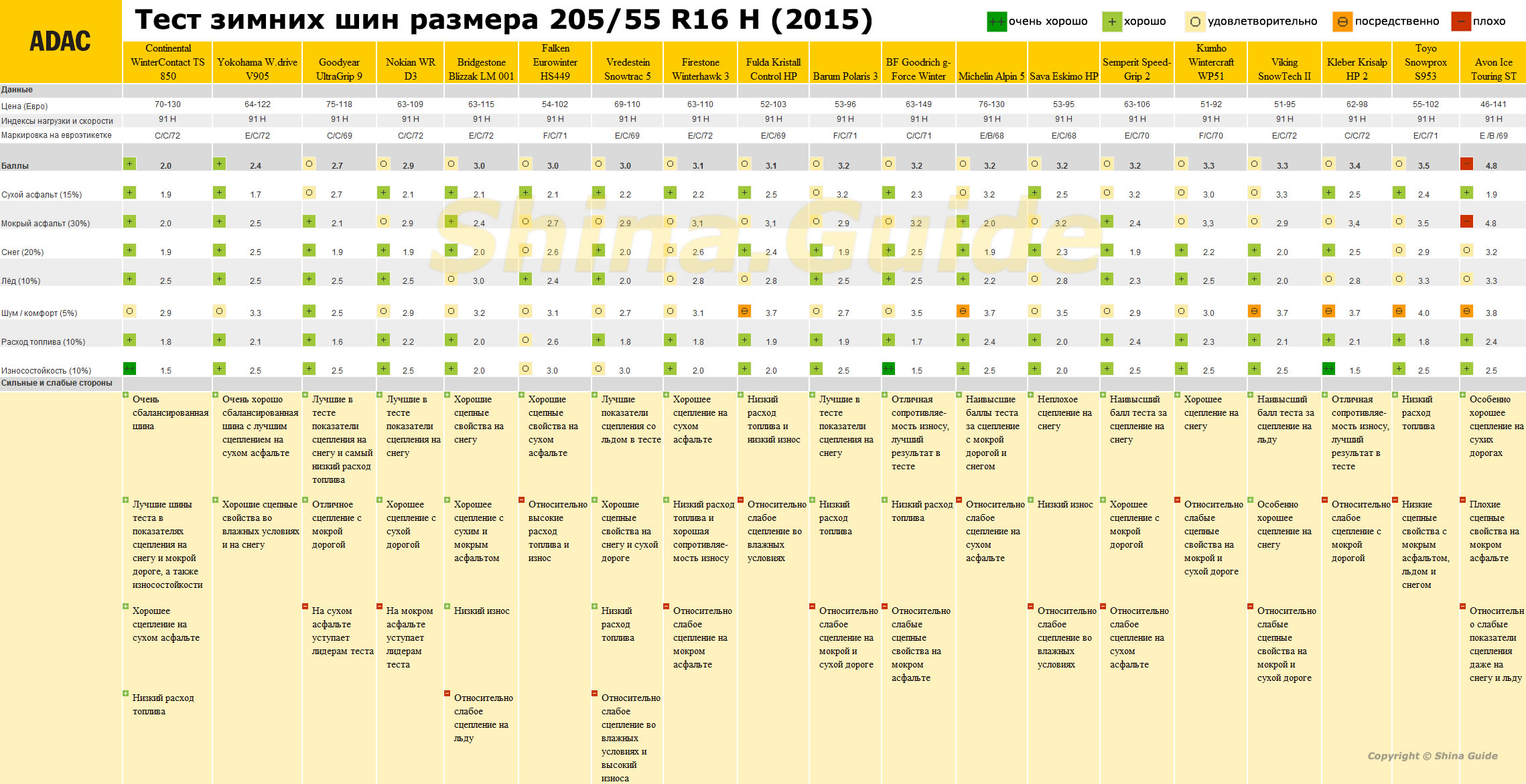This screenshot has height=784, width=1526.
Task: Click the dark green wear icon for Continental 1.5
Action: (x=129, y=369)
